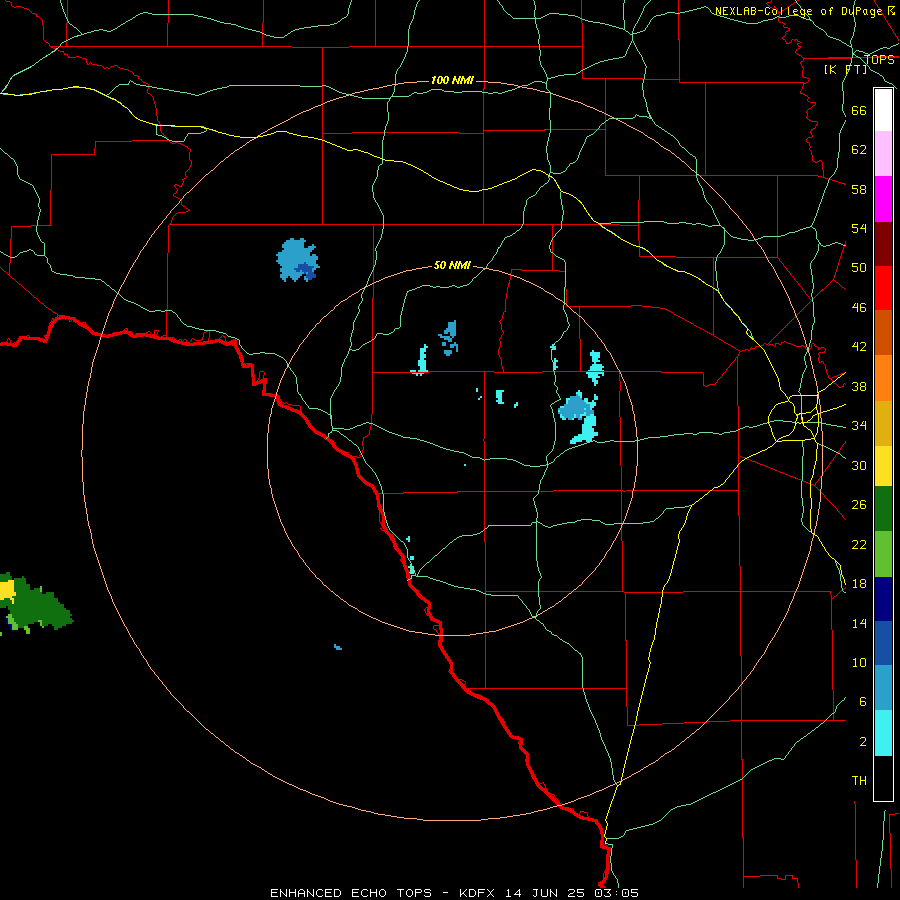
Task: Select the dark green legend swatch
Action: (883, 509)
